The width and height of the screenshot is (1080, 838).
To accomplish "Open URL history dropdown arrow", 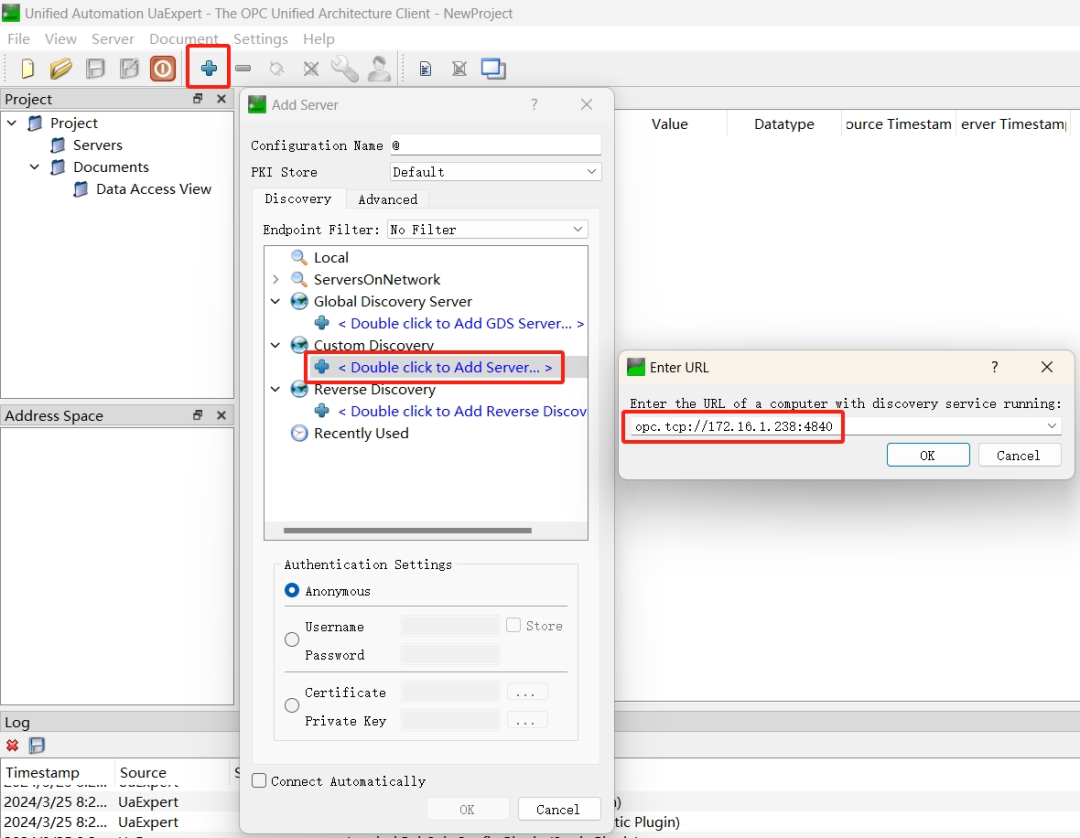I will (x=1051, y=426).
